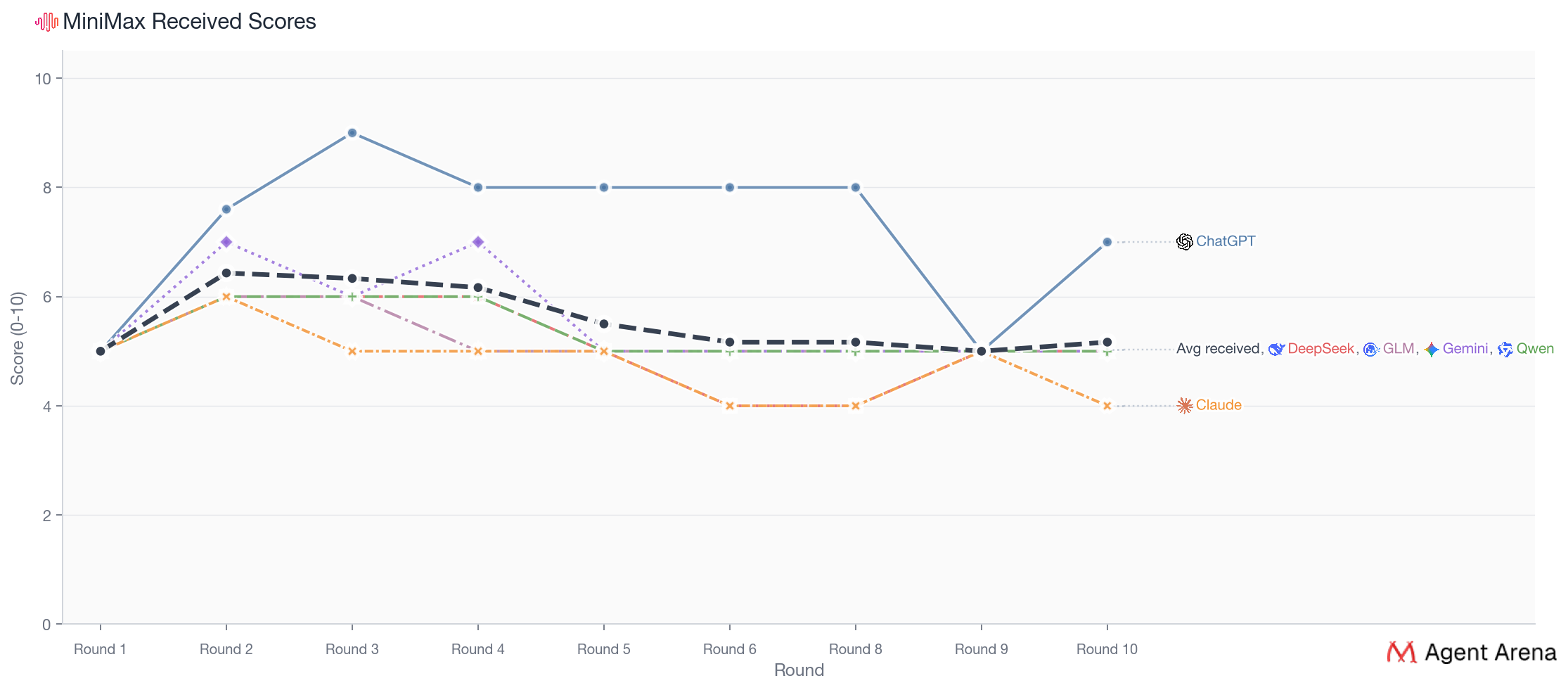
Task: Click Claude's x marker at Round 10
Action: coord(1107,406)
